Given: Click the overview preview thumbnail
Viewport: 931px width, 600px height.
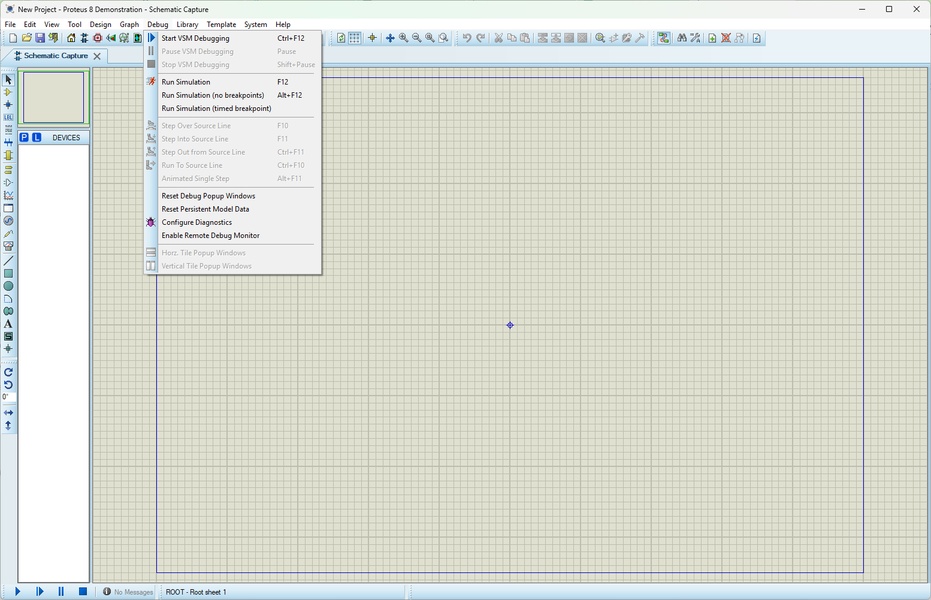Looking at the screenshot, I should click(x=53, y=98).
